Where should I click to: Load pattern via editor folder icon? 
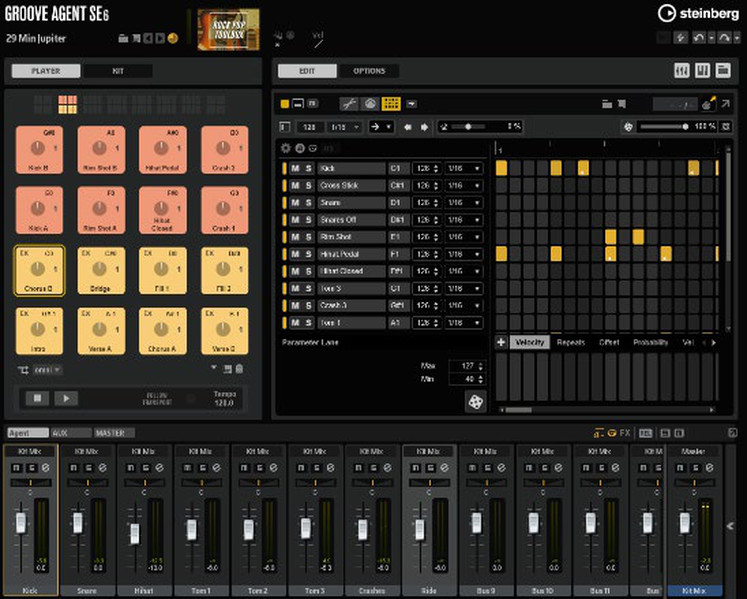(x=607, y=104)
